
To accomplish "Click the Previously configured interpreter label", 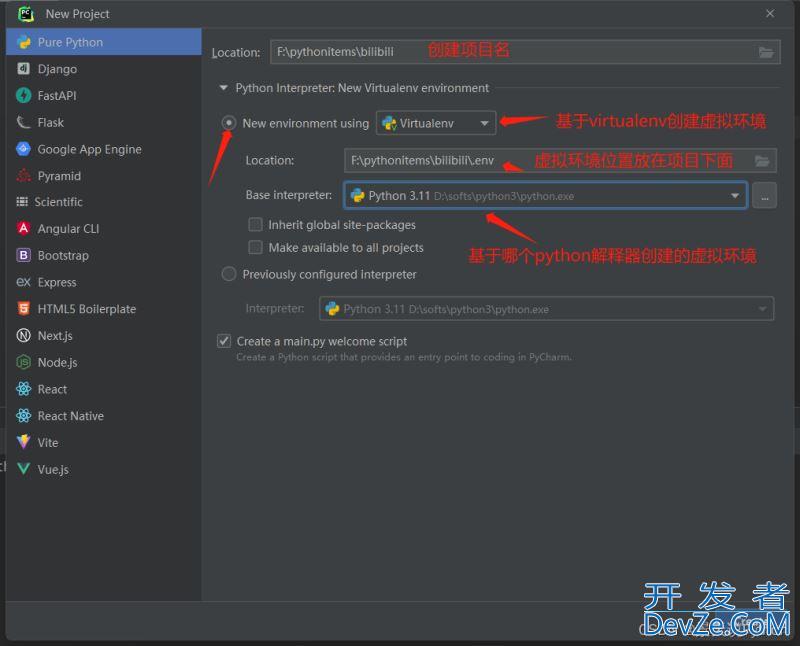I will [x=330, y=274].
